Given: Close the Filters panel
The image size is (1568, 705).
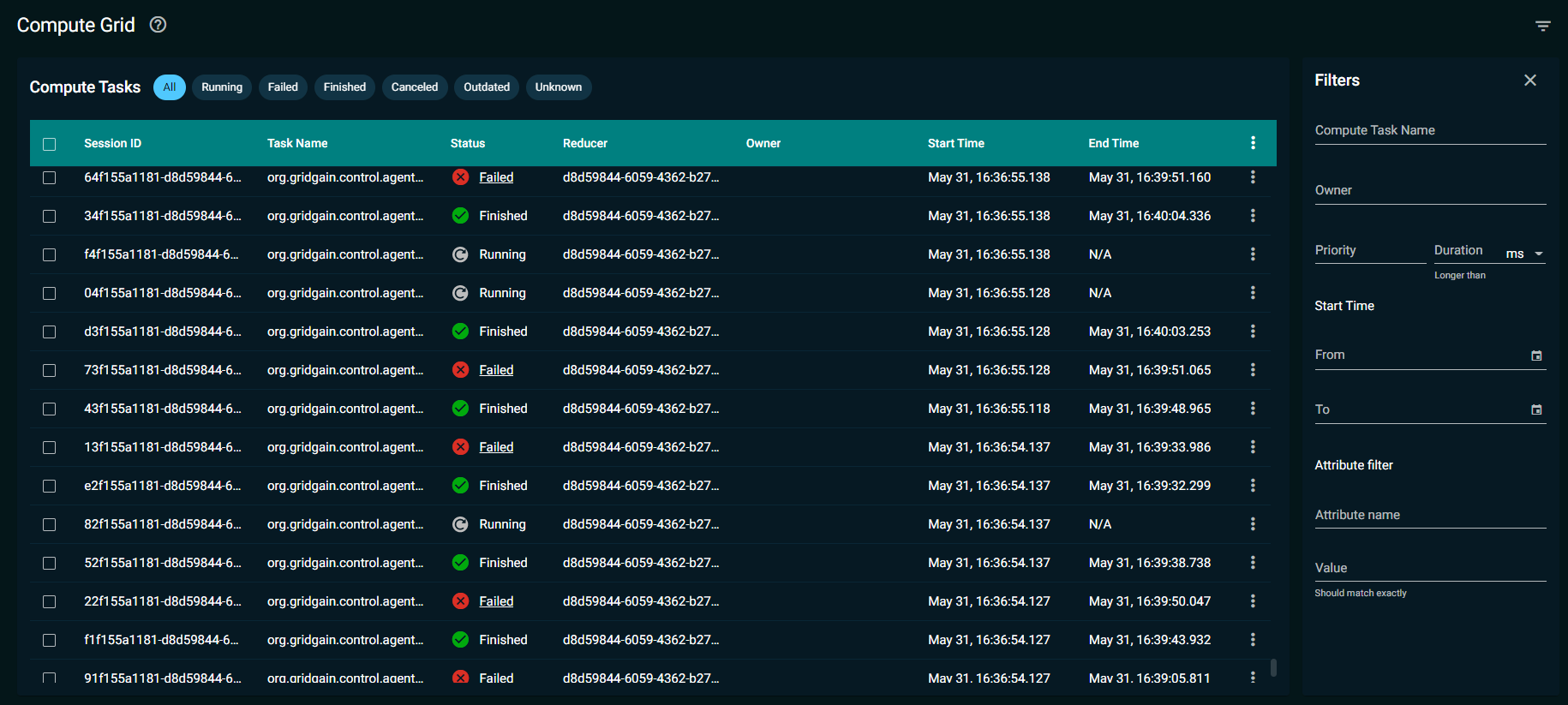Looking at the screenshot, I should point(1529,81).
